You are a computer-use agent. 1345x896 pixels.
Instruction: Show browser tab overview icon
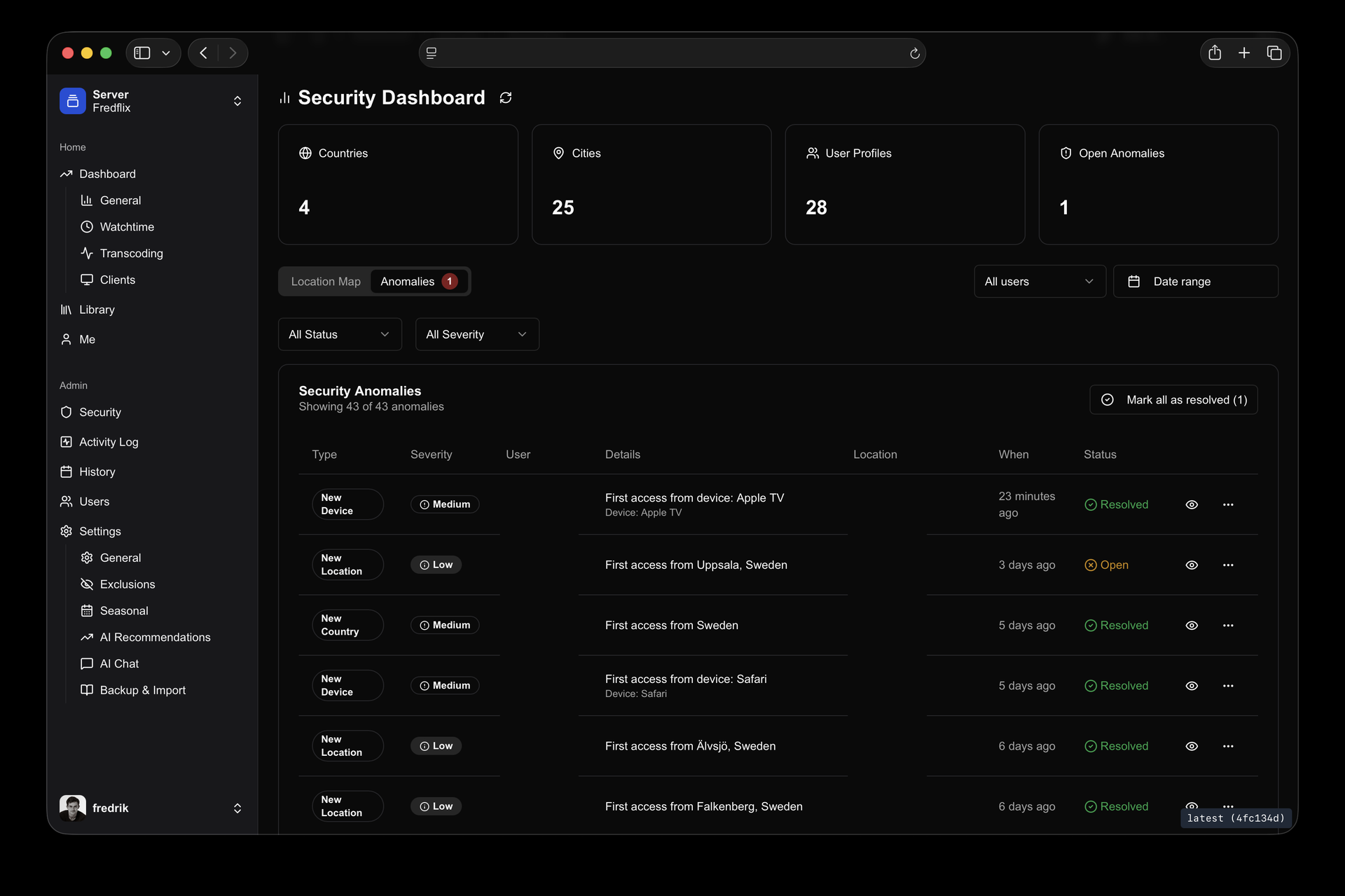coord(1274,53)
